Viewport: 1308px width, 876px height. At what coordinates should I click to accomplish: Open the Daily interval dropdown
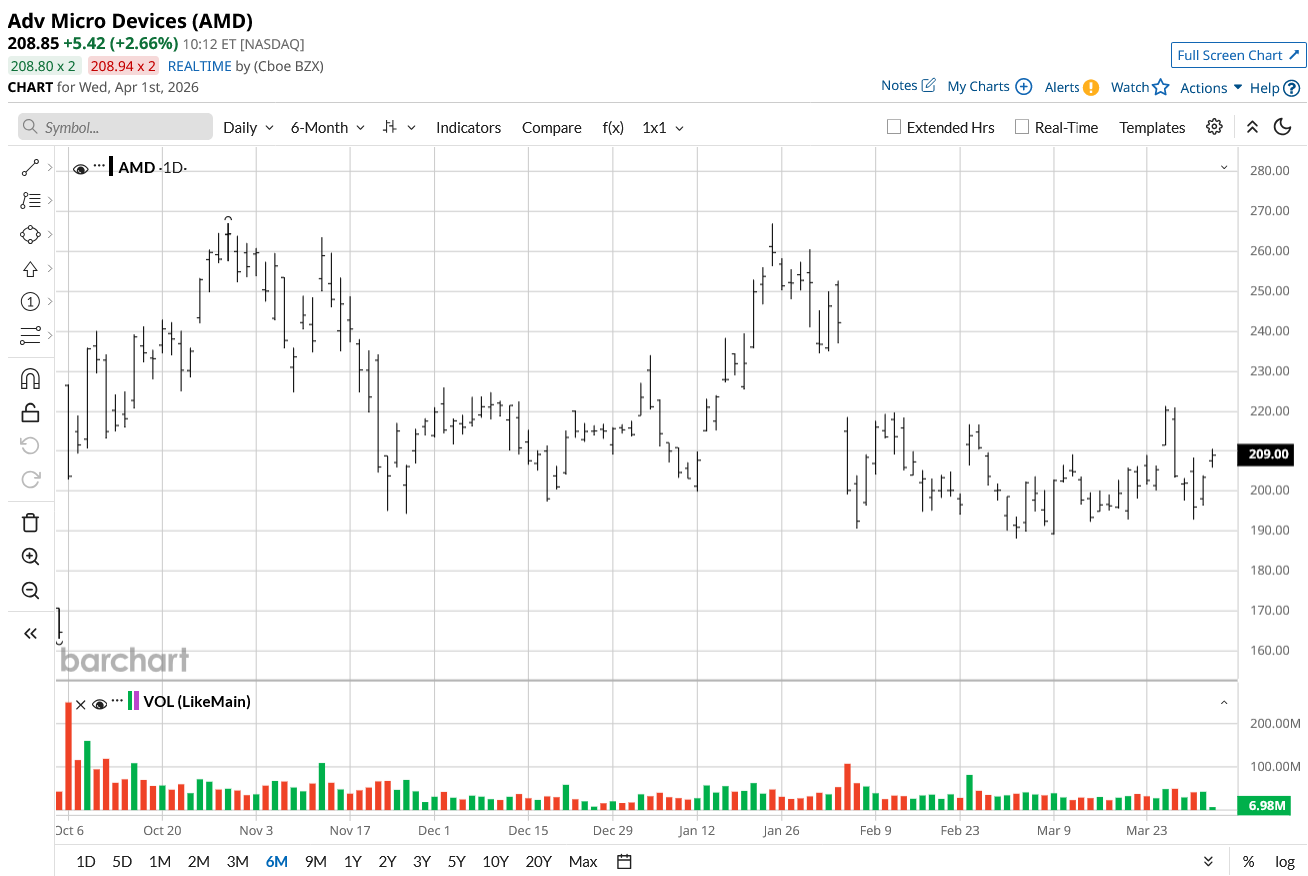point(248,127)
